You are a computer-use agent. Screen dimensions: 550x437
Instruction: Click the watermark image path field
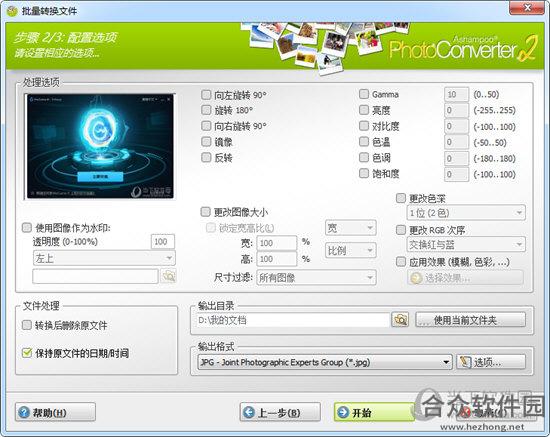[x=95, y=276]
